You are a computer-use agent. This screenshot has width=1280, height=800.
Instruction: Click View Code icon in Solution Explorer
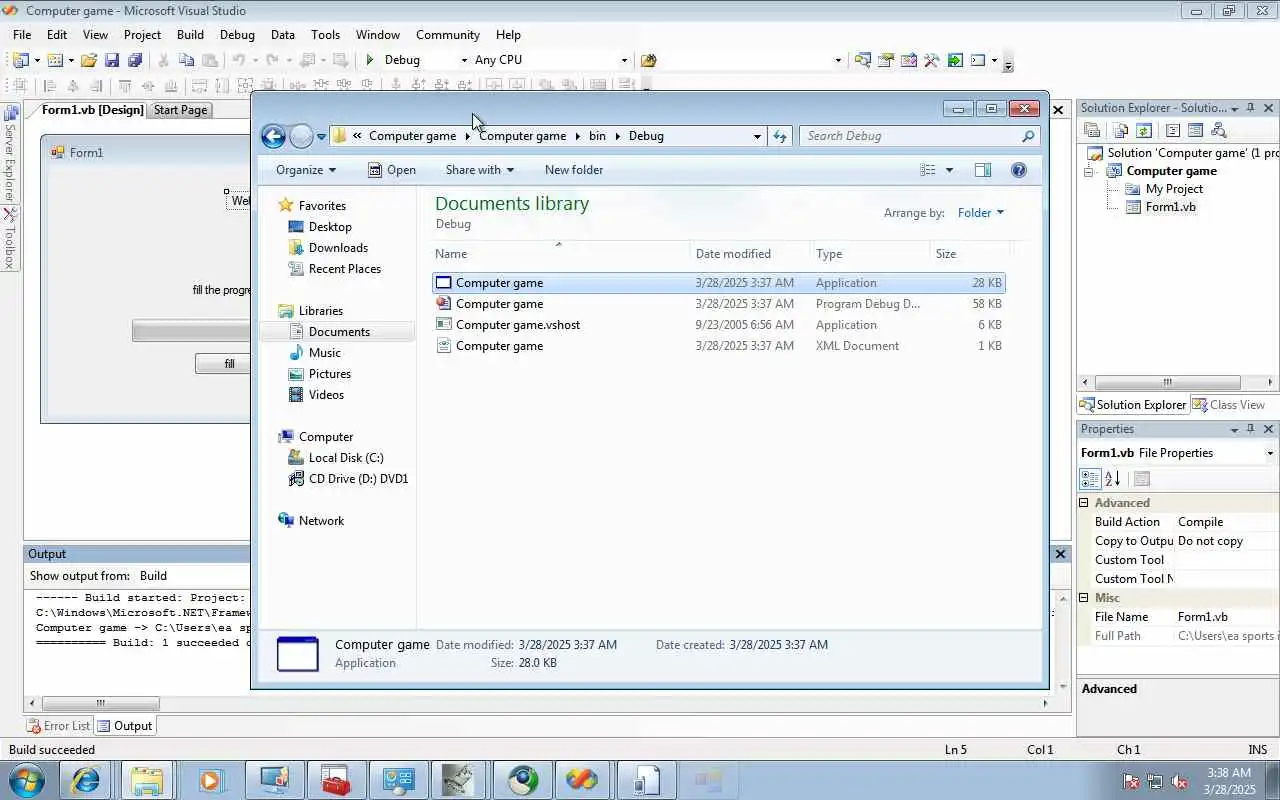(1172, 130)
